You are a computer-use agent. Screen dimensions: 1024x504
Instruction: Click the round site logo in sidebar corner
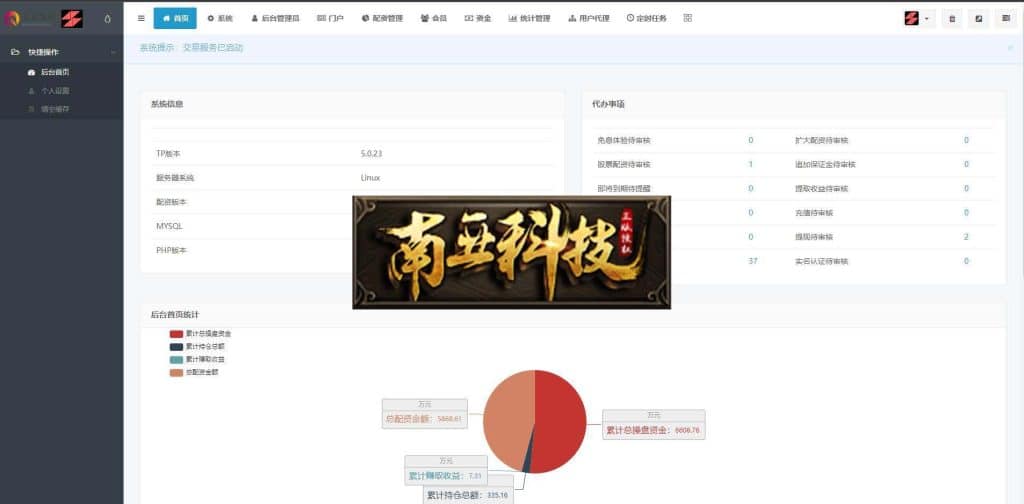(11, 18)
